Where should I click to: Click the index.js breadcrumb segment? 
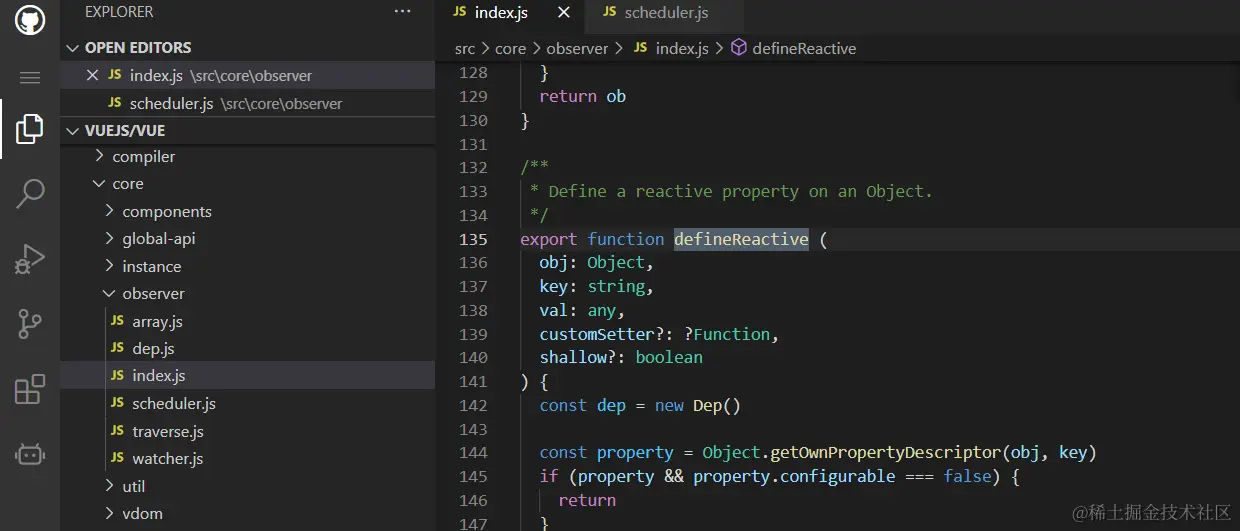(671, 48)
